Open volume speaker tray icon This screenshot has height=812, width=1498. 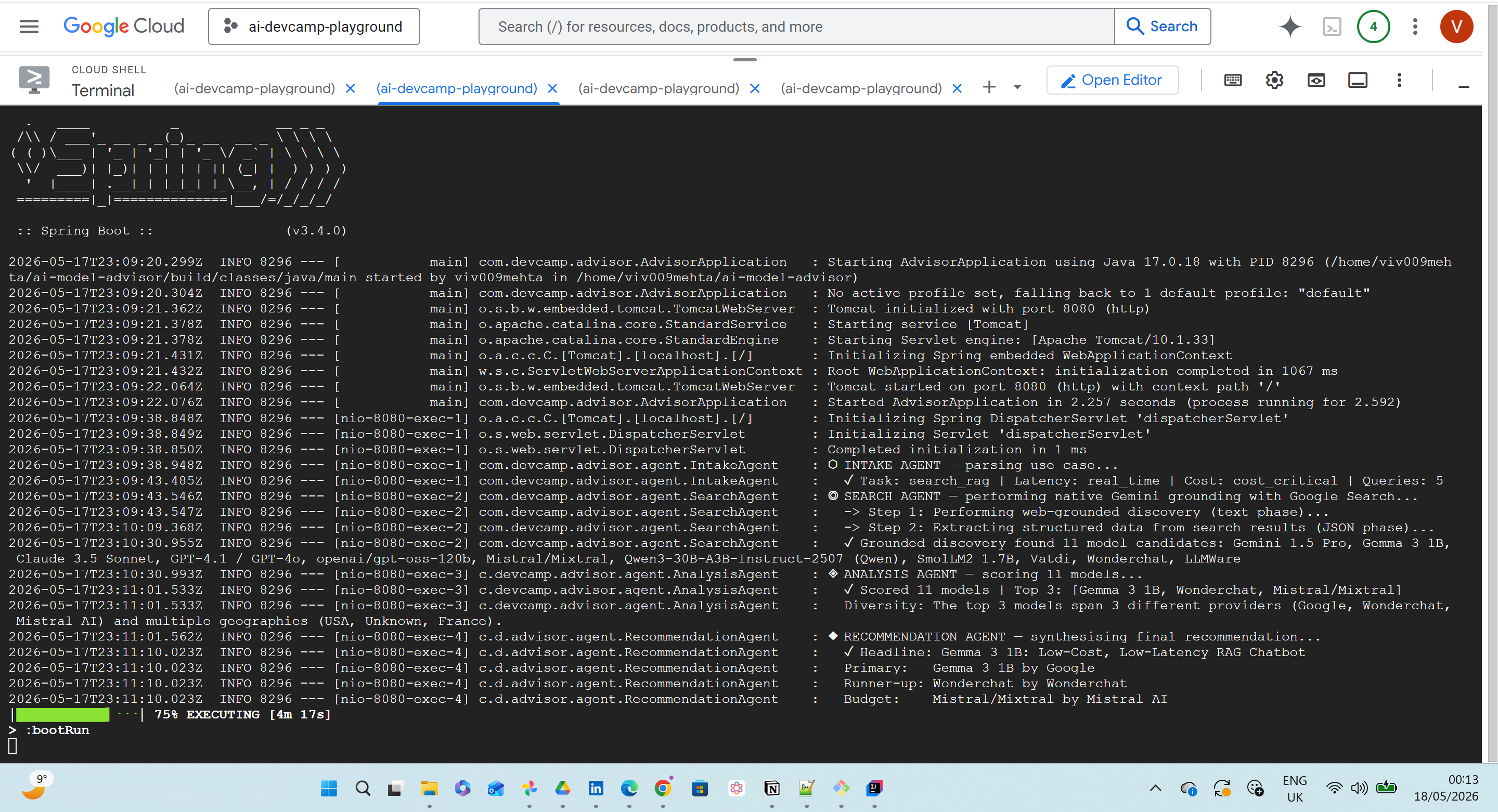pos(1359,788)
